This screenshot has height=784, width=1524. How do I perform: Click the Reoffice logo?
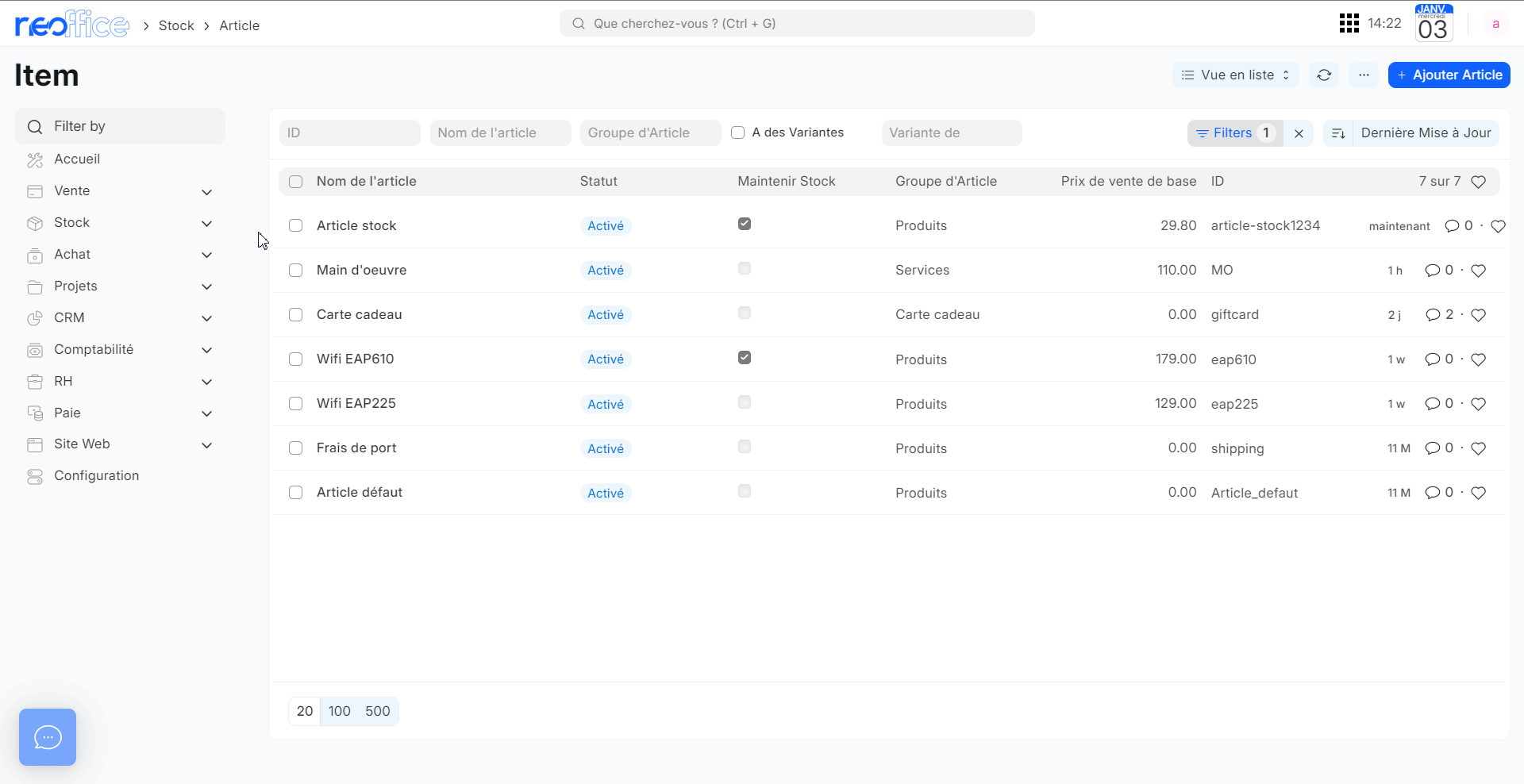coord(72,25)
